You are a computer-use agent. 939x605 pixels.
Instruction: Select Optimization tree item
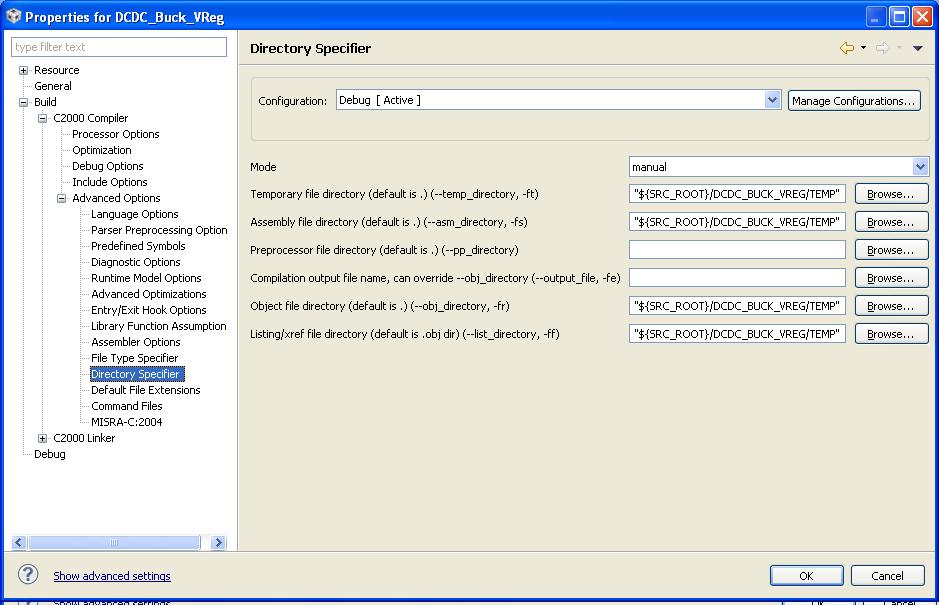102,150
